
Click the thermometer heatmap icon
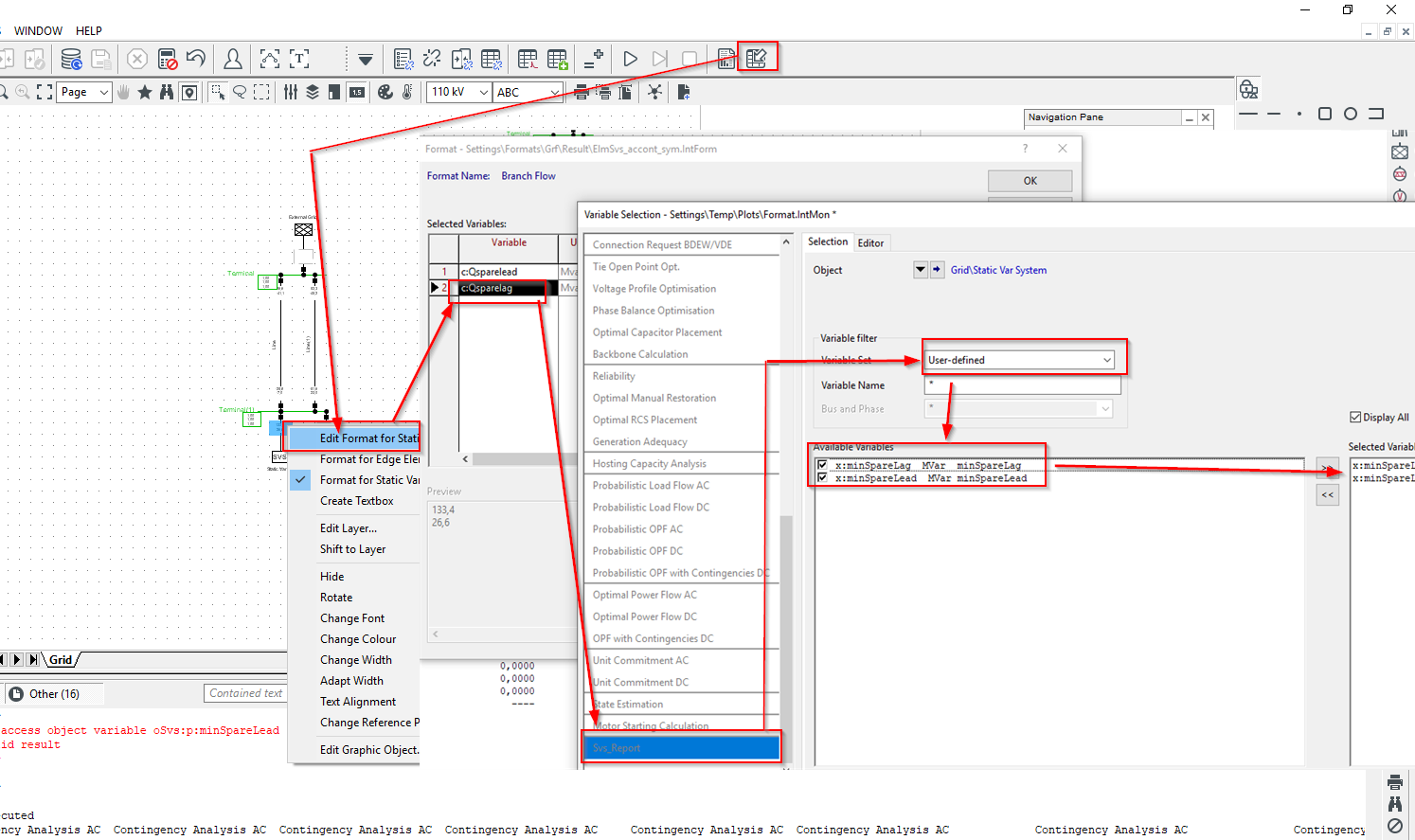coord(407,92)
